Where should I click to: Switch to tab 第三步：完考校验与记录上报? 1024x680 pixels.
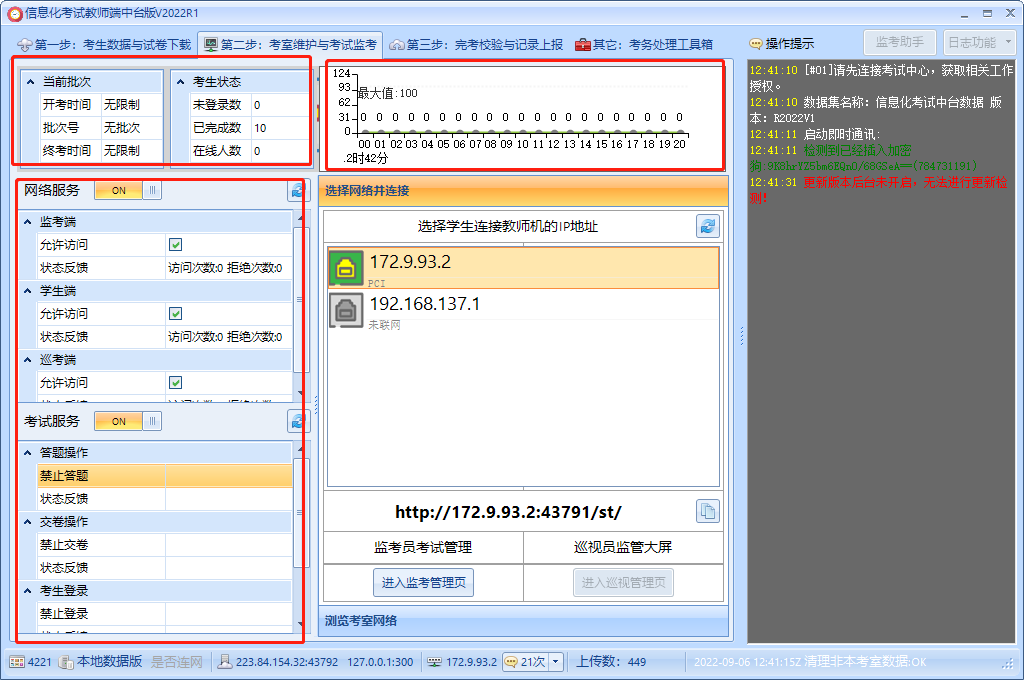(476, 44)
